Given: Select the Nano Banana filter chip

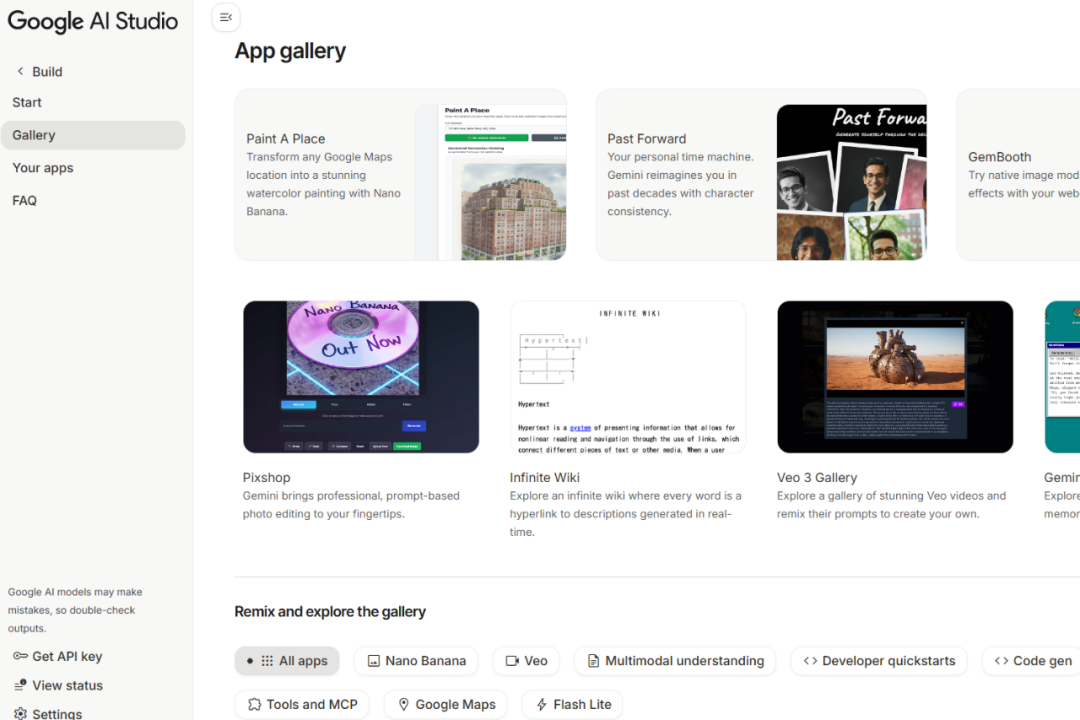Looking at the screenshot, I should tap(416, 661).
